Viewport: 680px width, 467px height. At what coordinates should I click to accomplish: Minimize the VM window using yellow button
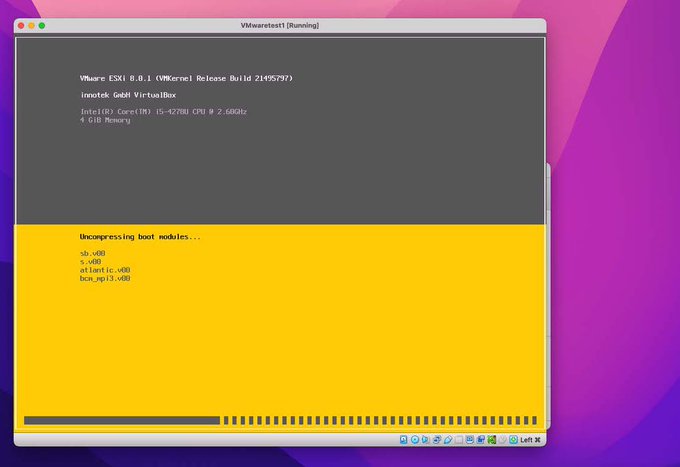click(31, 26)
